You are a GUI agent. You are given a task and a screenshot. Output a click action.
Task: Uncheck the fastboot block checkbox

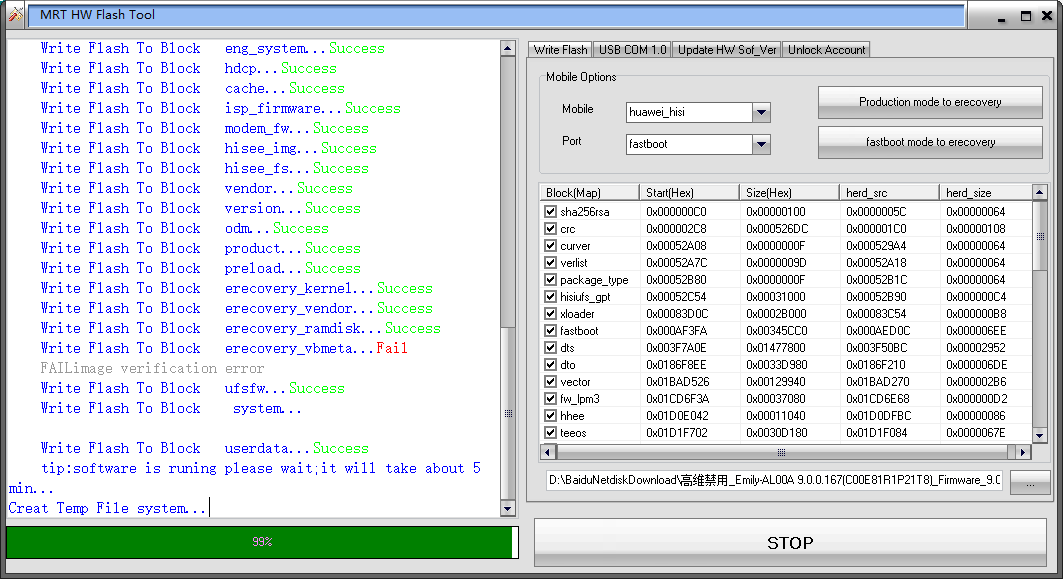[x=550, y=330]
